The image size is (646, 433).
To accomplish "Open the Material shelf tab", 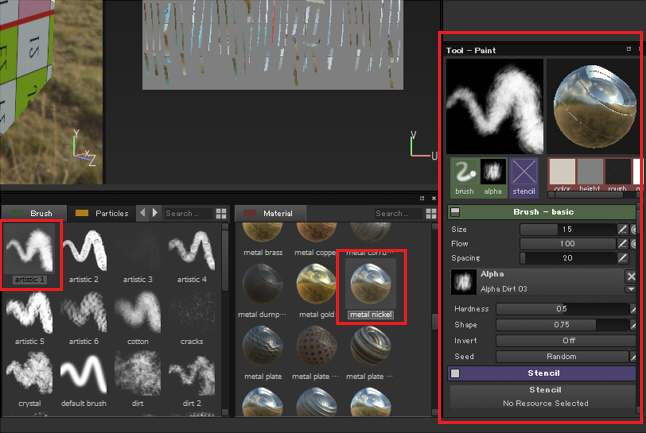I will [276, 213].
